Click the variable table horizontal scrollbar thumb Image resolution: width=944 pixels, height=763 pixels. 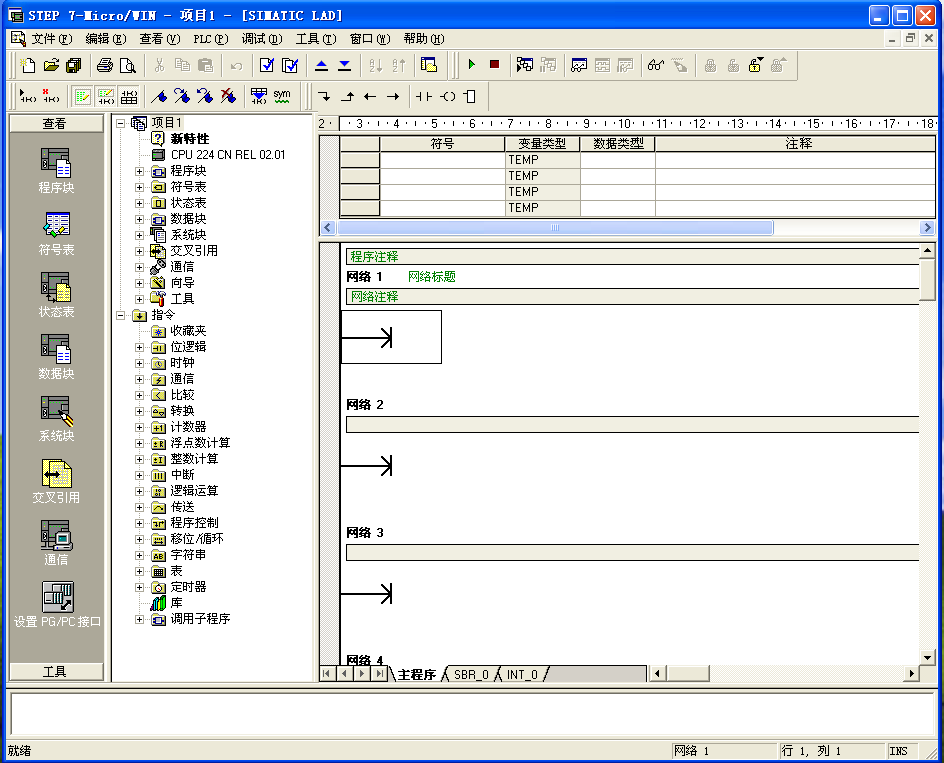click(555, 228)
